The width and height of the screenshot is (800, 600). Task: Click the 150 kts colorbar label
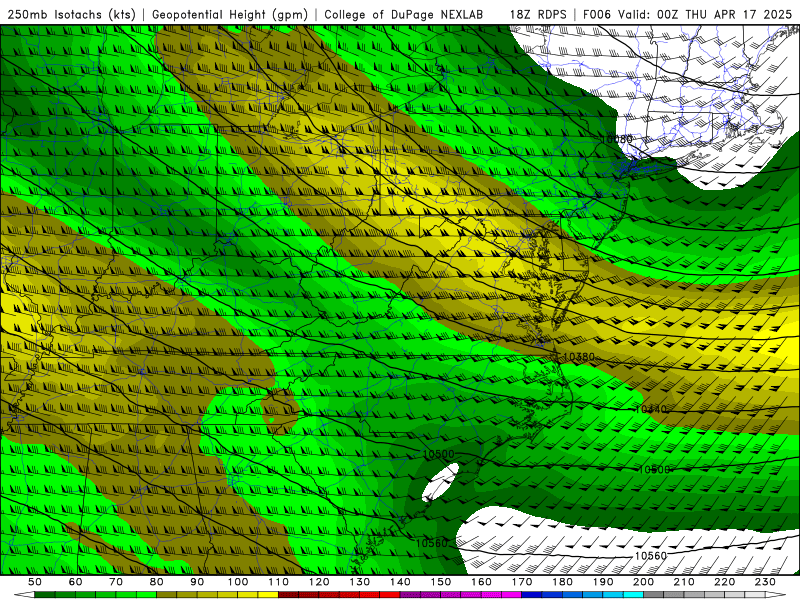[441, 582]
